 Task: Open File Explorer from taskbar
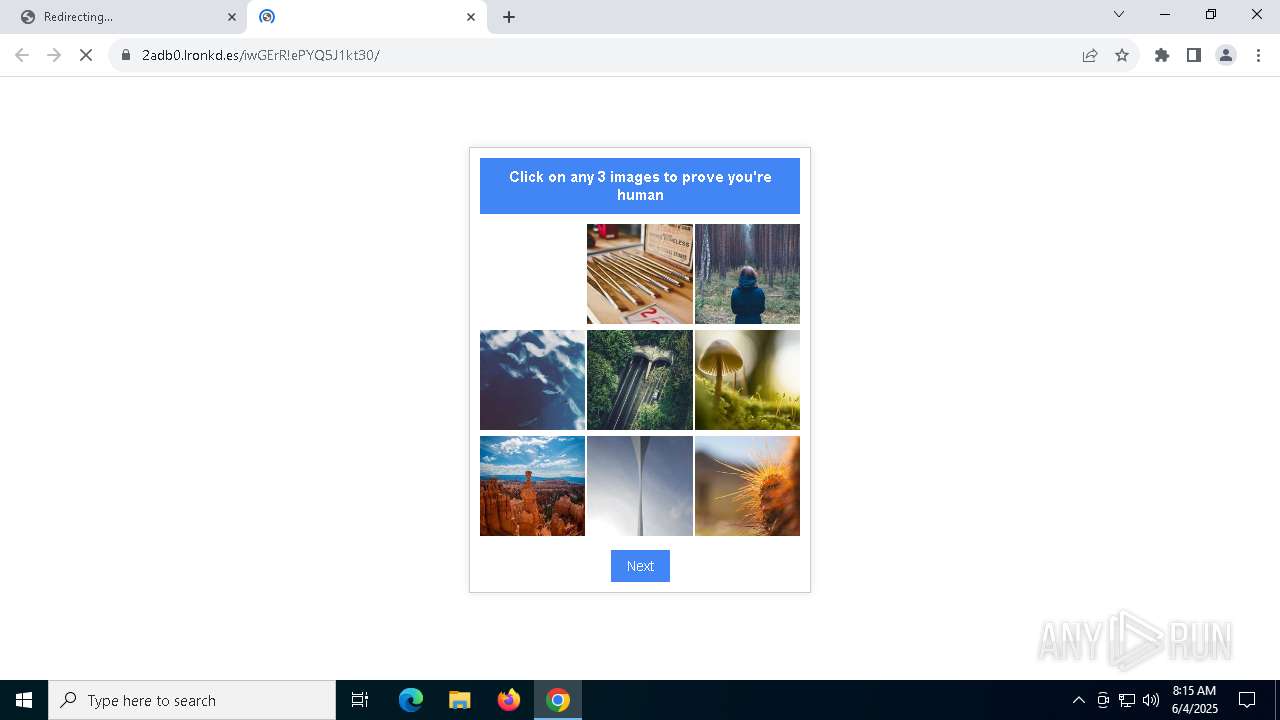(459, 700)
